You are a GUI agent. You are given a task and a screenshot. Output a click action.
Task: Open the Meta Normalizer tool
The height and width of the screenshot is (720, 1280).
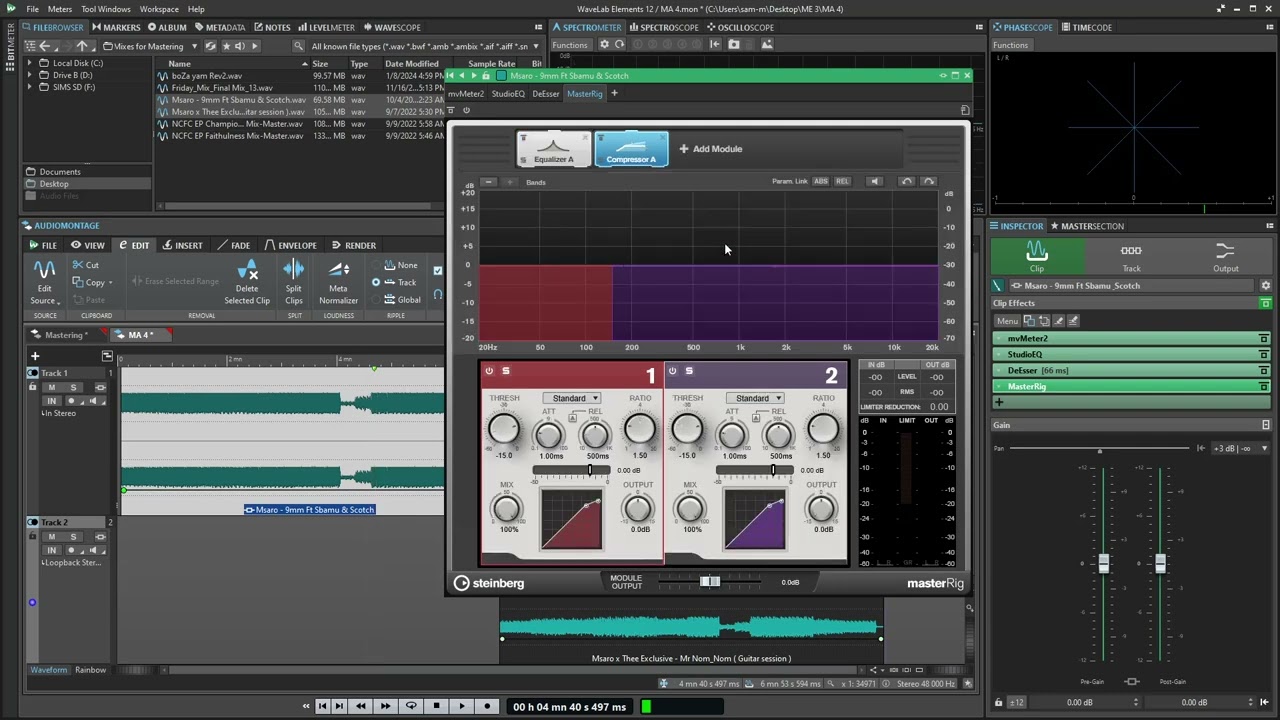(x=338, y=282)
